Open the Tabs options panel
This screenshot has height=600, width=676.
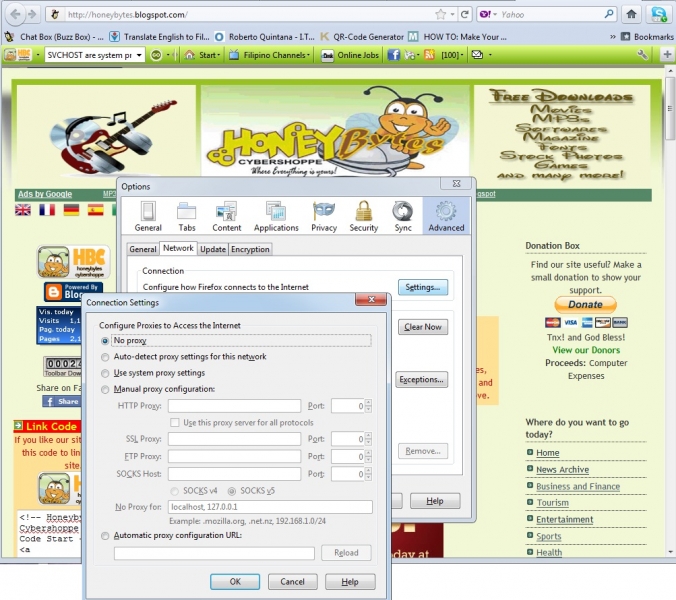186,215
